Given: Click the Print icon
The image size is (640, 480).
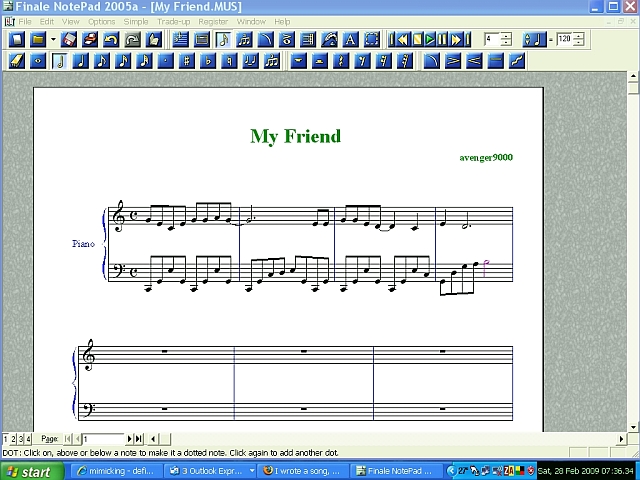Looking at the screenshot, I should click(x=89, y=40).
